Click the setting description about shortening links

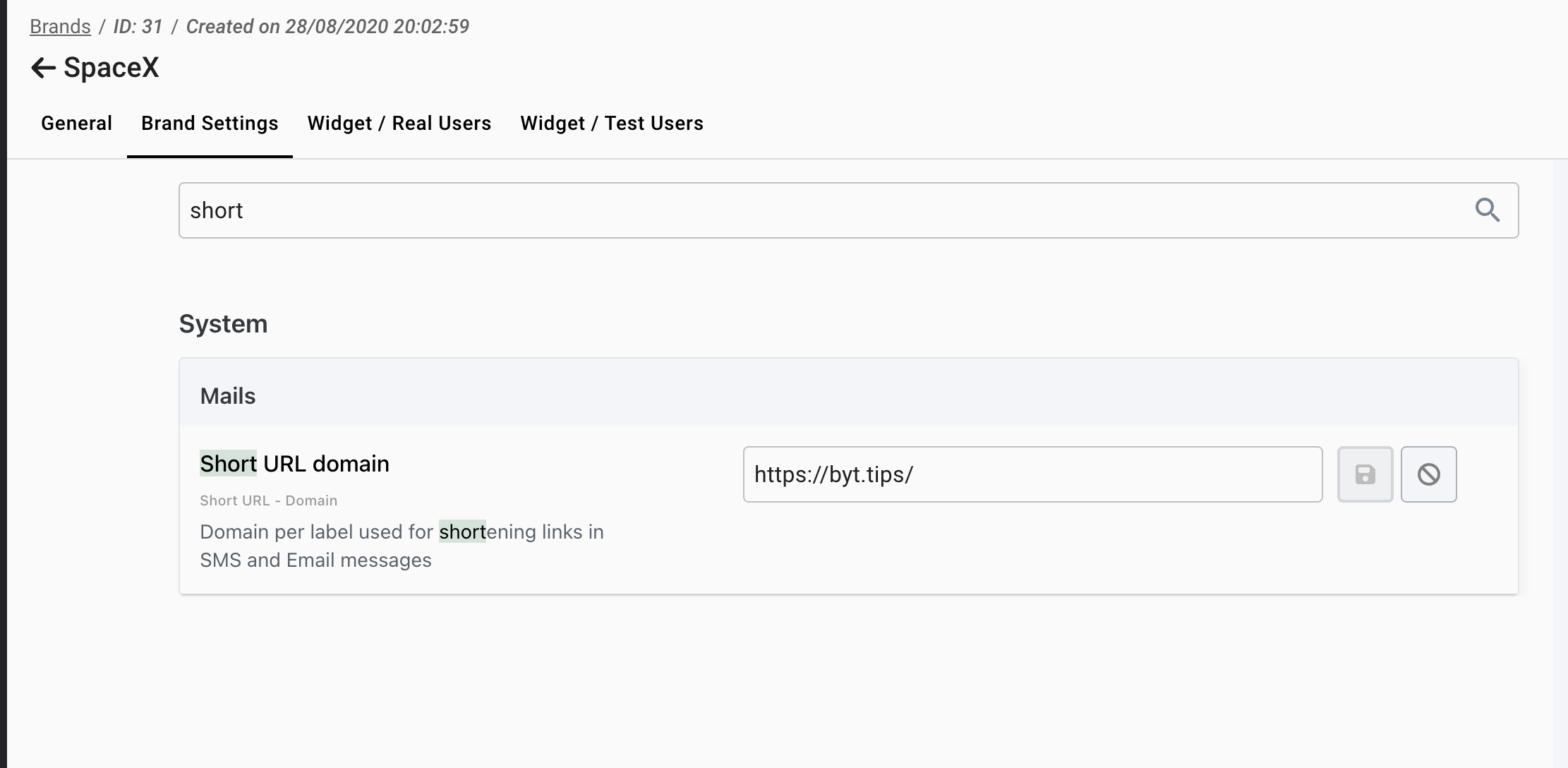click(402, 546)
